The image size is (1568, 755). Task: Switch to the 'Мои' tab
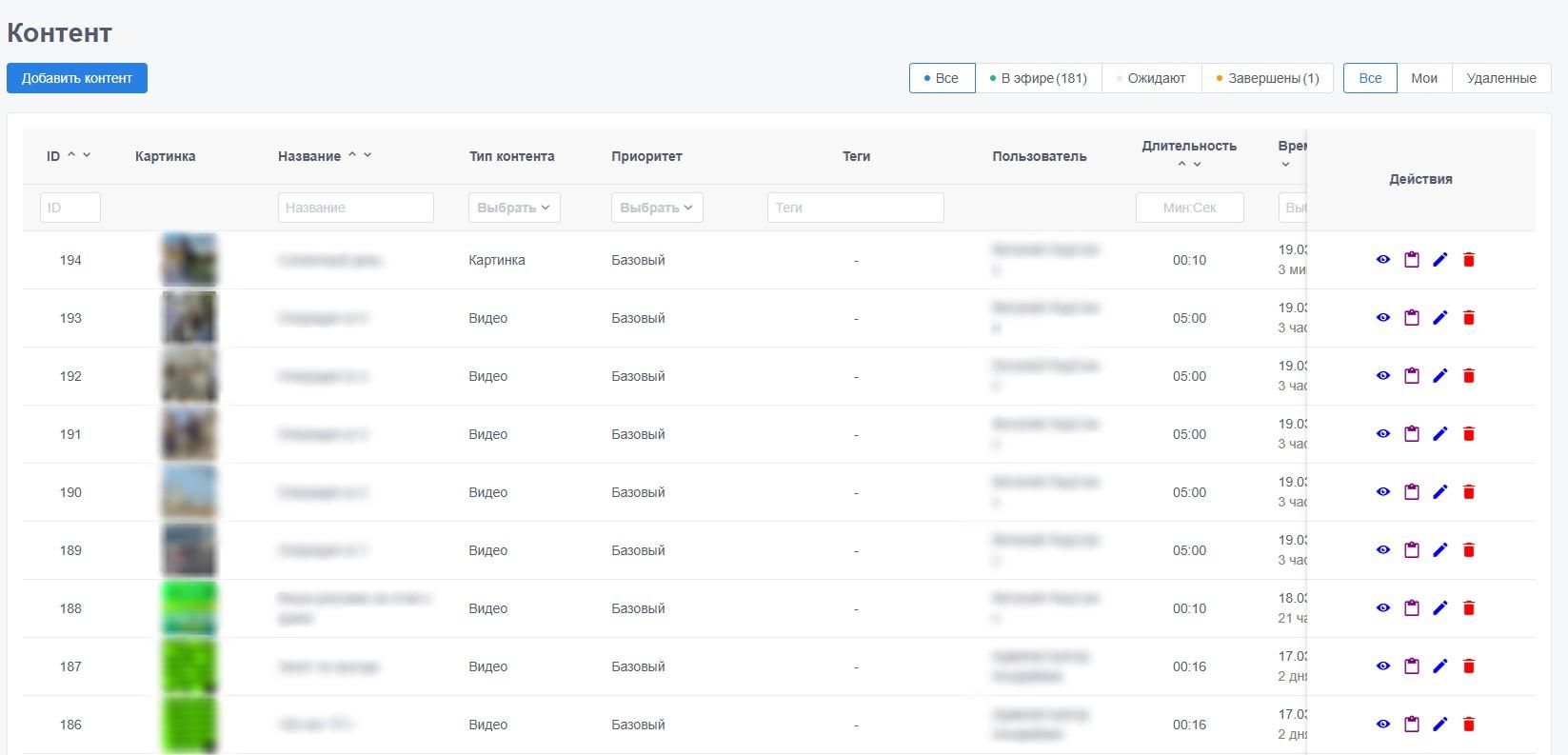tap(1424, 78)
